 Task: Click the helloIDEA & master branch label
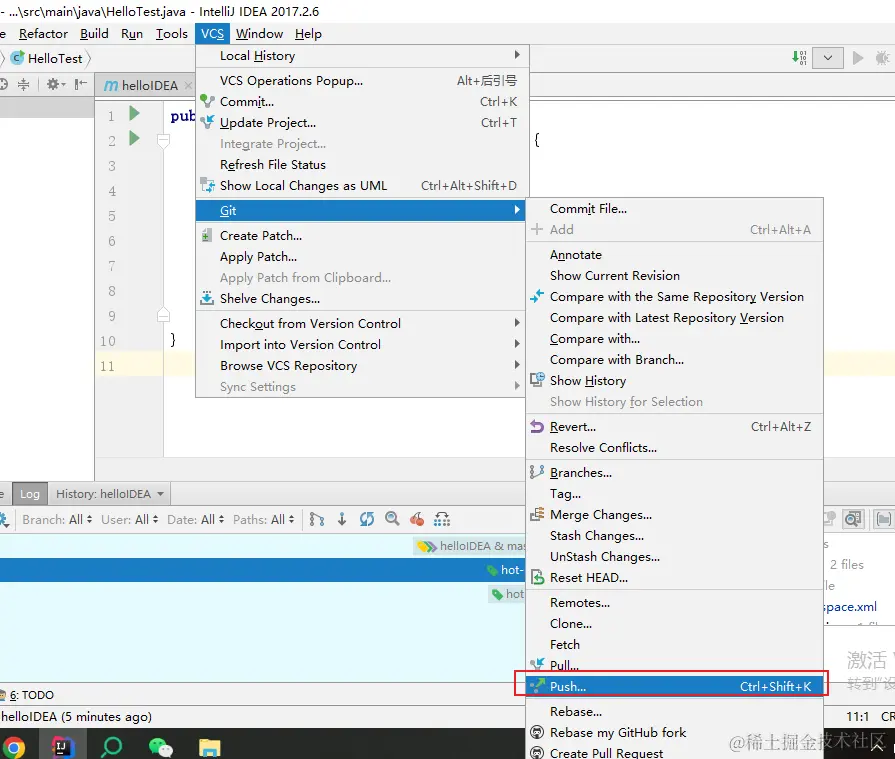pyautogui.click(x=471, y=546)
